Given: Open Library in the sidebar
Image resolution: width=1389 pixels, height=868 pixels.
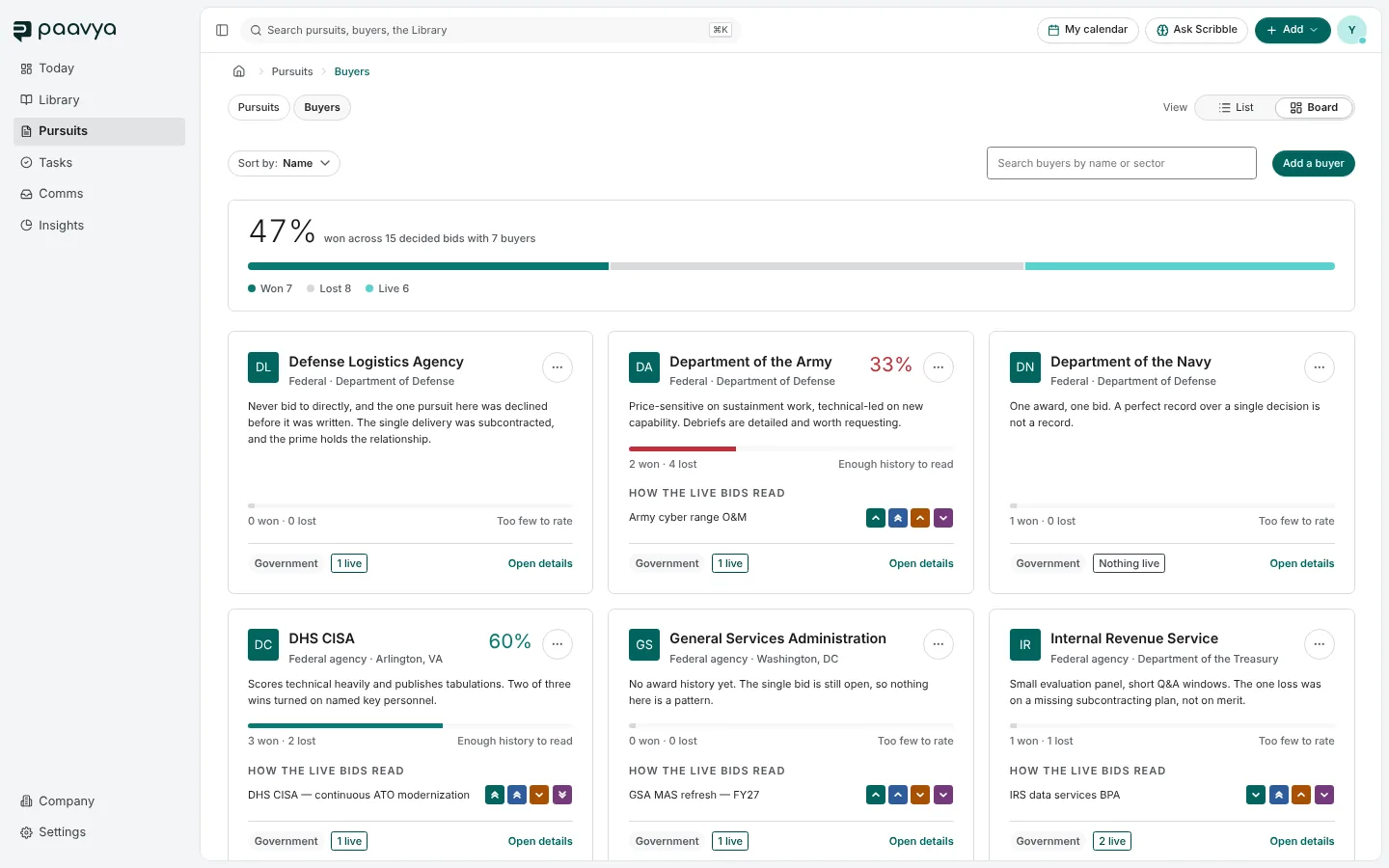Looking at the screenshot, I should (99, 100).
